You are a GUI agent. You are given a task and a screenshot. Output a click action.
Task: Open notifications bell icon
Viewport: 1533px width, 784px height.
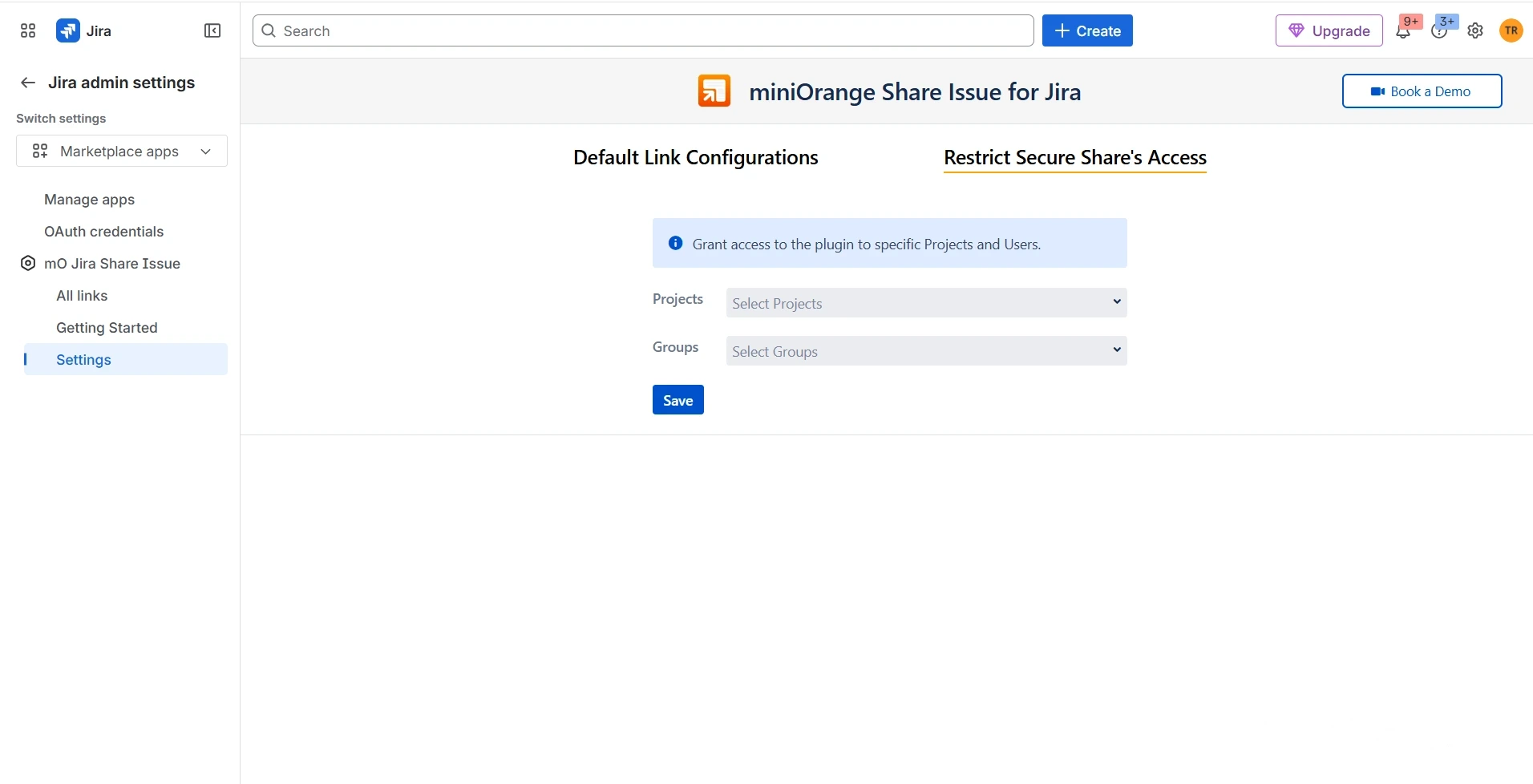click(x=1403, y=31)
